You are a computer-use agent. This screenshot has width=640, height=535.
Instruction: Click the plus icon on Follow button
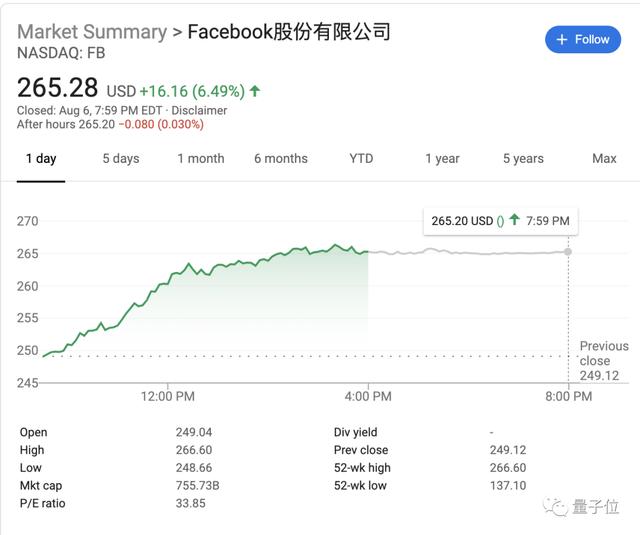(x=562, y=40)
